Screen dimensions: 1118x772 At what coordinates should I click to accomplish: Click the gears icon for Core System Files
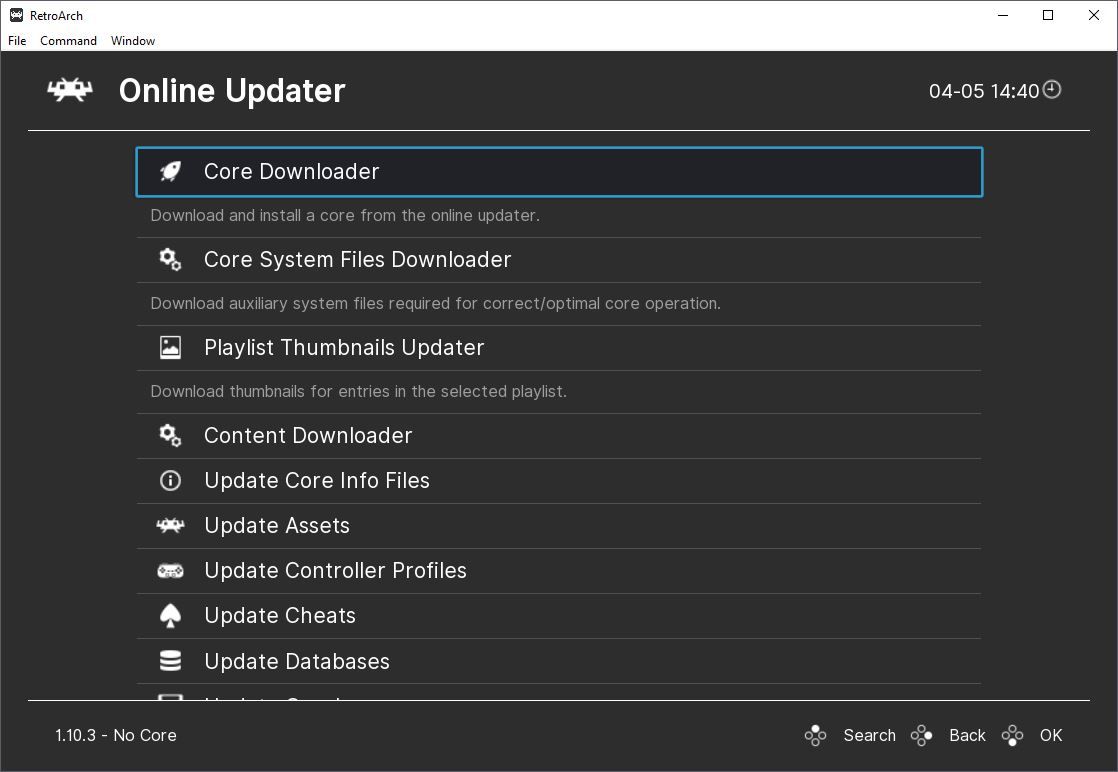171,259
